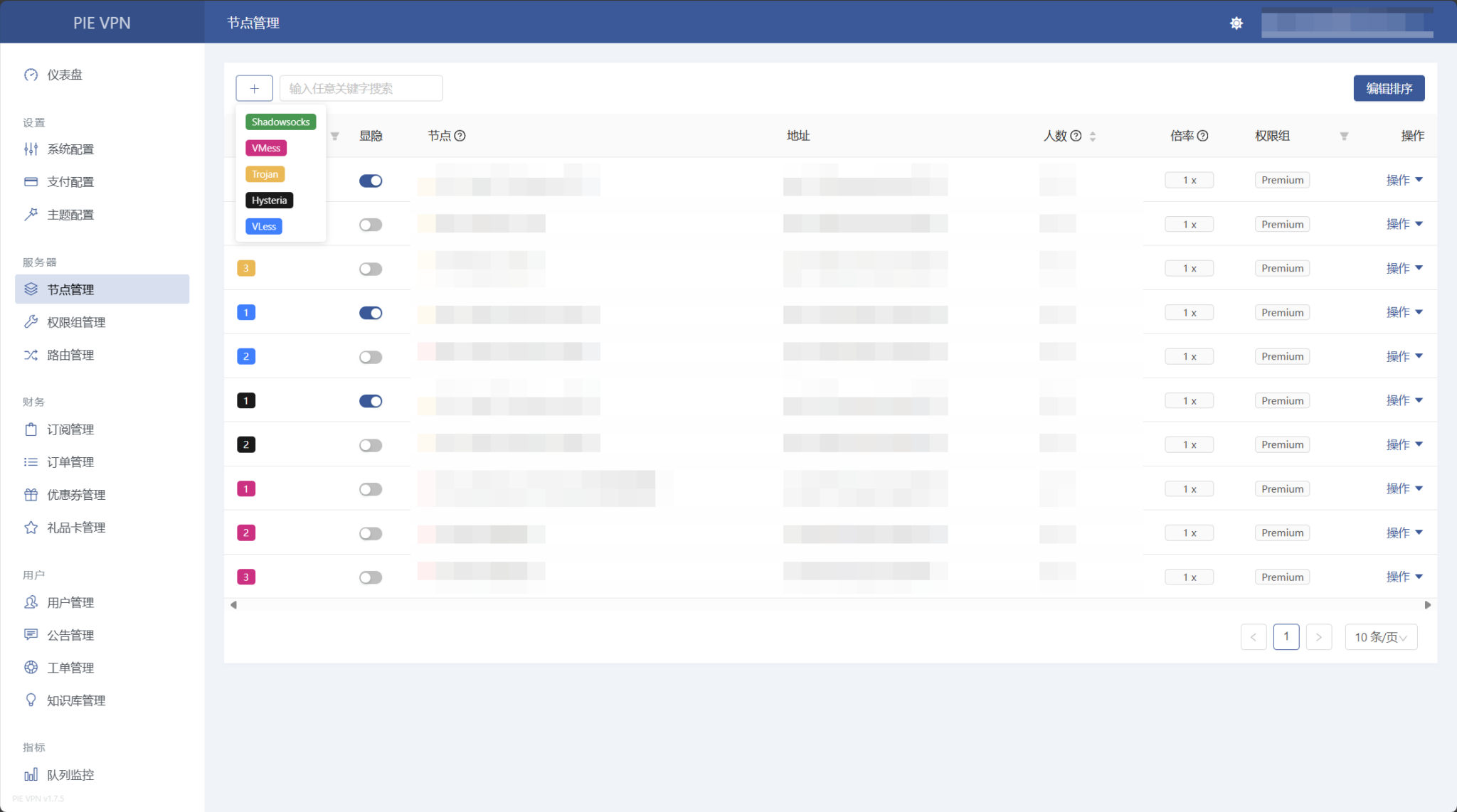Click the theme toggle sun icon
This screenshot has height=812, width=1457.
coord(1236,23)
